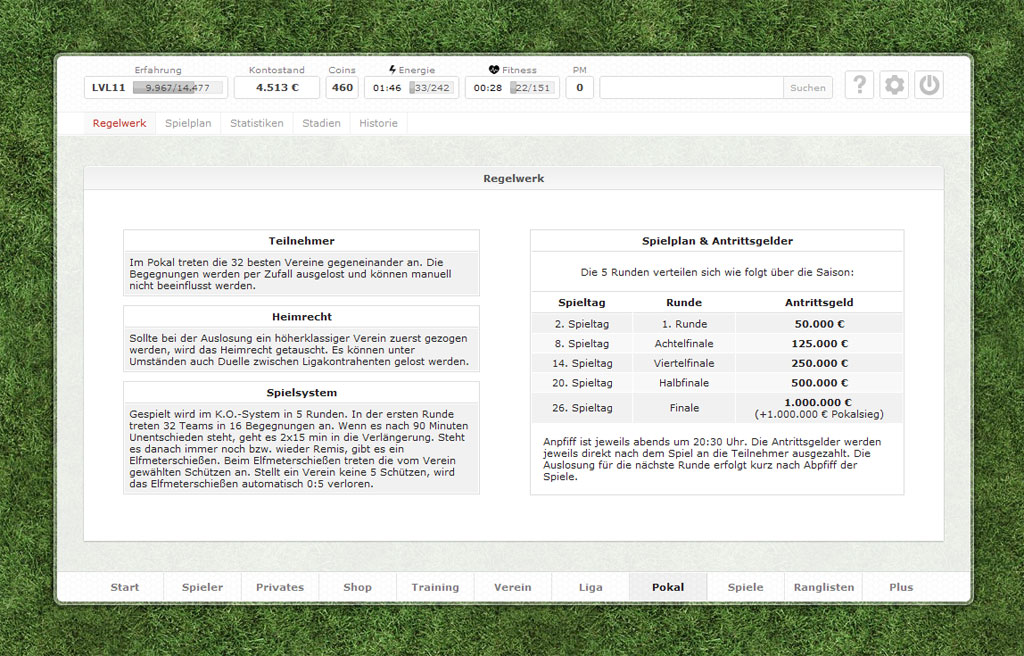The image size is (1024, 656).
Task: Open the Spieler section
Action: tap(202, 587)
